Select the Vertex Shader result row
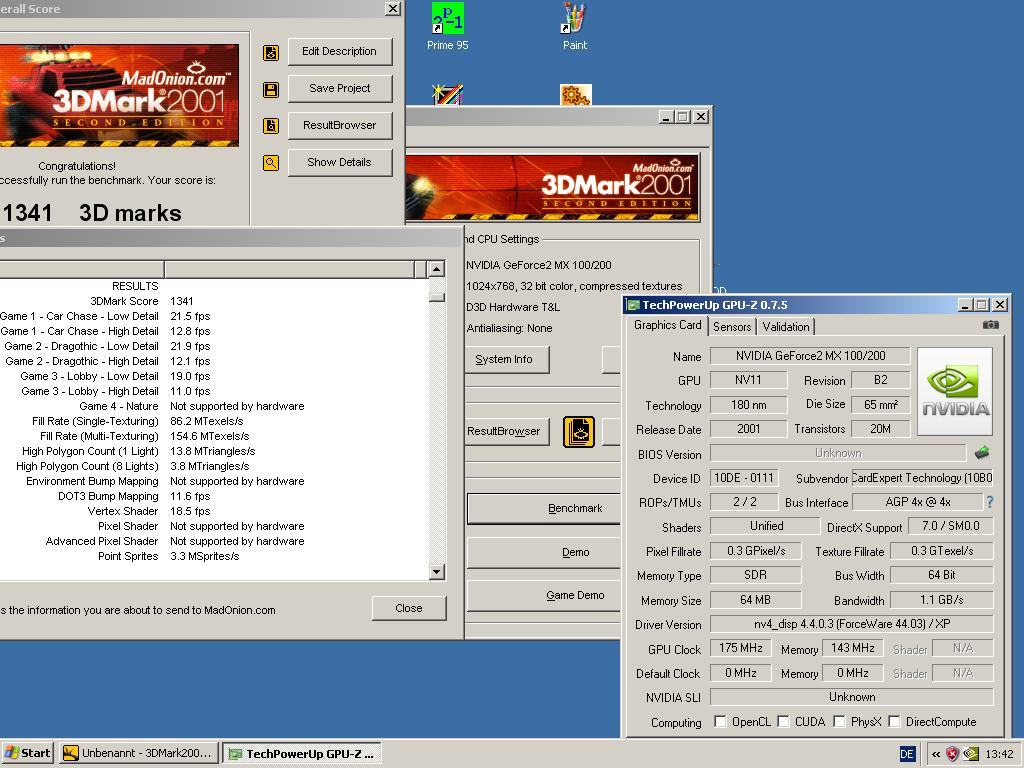 tap(214, 511)
